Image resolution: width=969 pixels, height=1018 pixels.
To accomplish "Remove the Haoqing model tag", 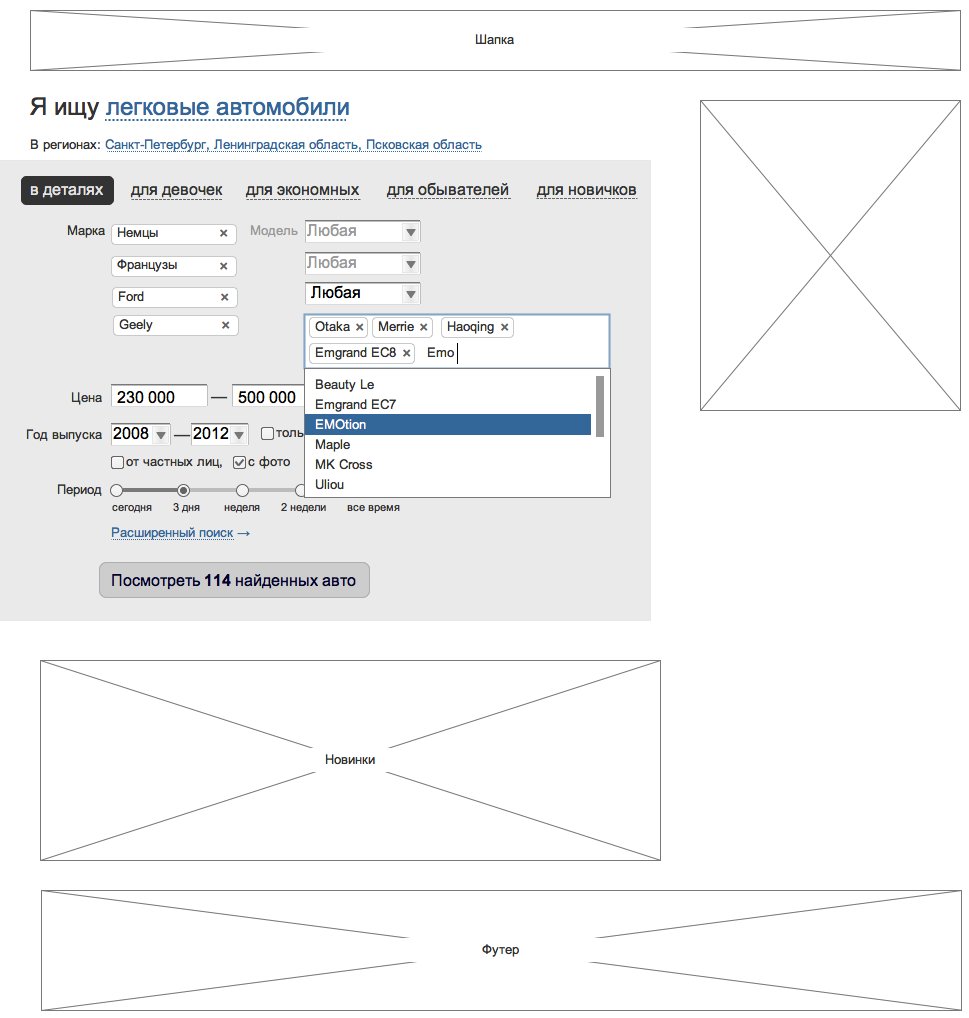I will click(x=505, y=327).
